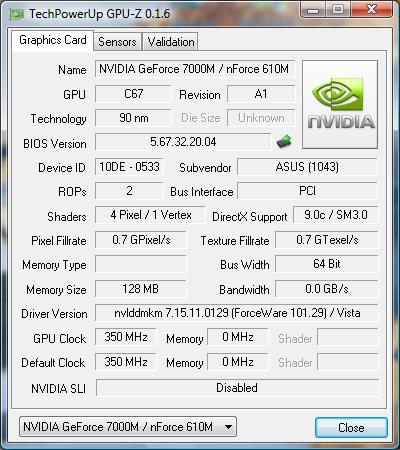Click the Device ID field 10DE - 0533
This screenshot has height=450, width=400.
(x=129, y=167)
